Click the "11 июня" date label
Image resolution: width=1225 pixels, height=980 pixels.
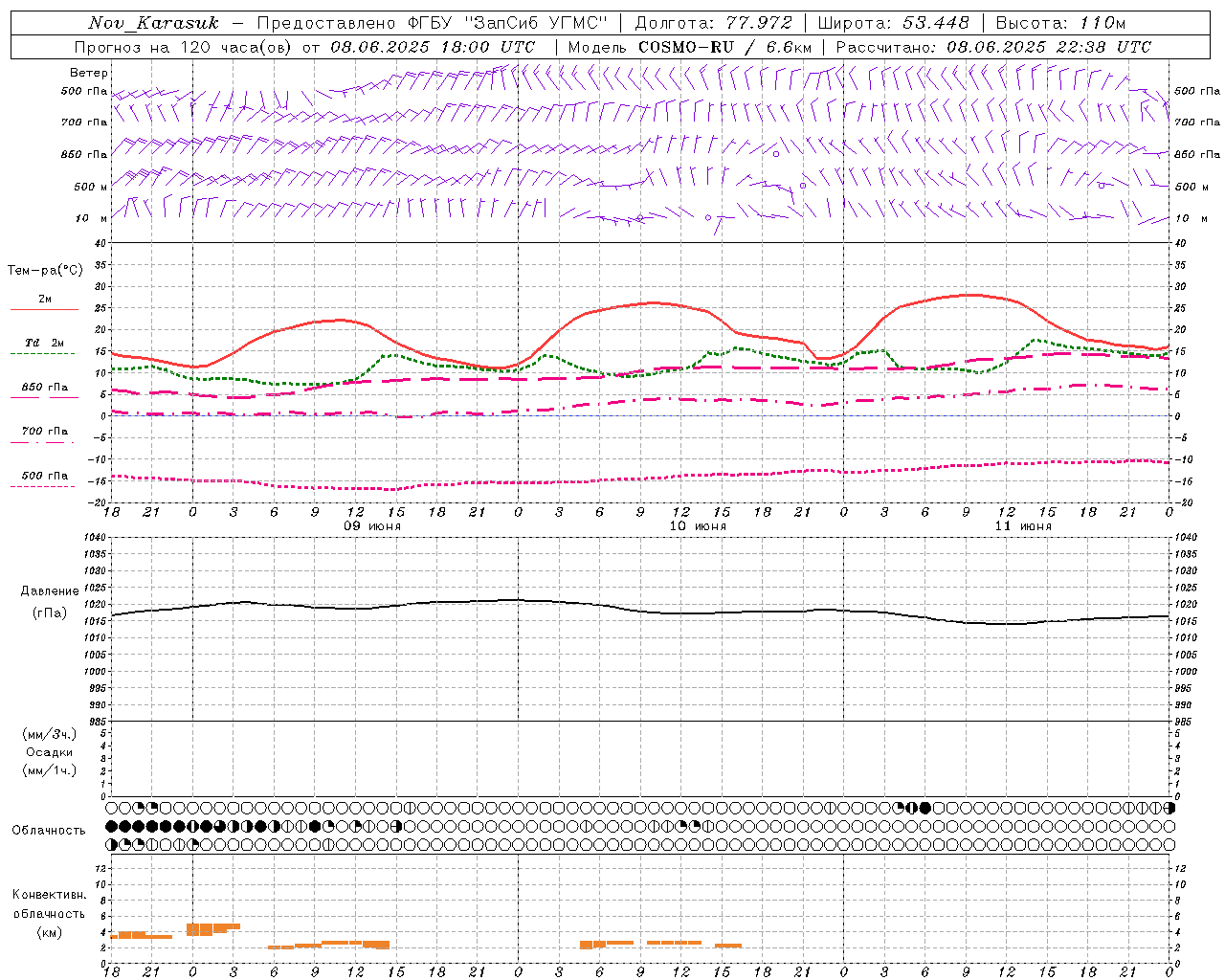[1023, 526]
